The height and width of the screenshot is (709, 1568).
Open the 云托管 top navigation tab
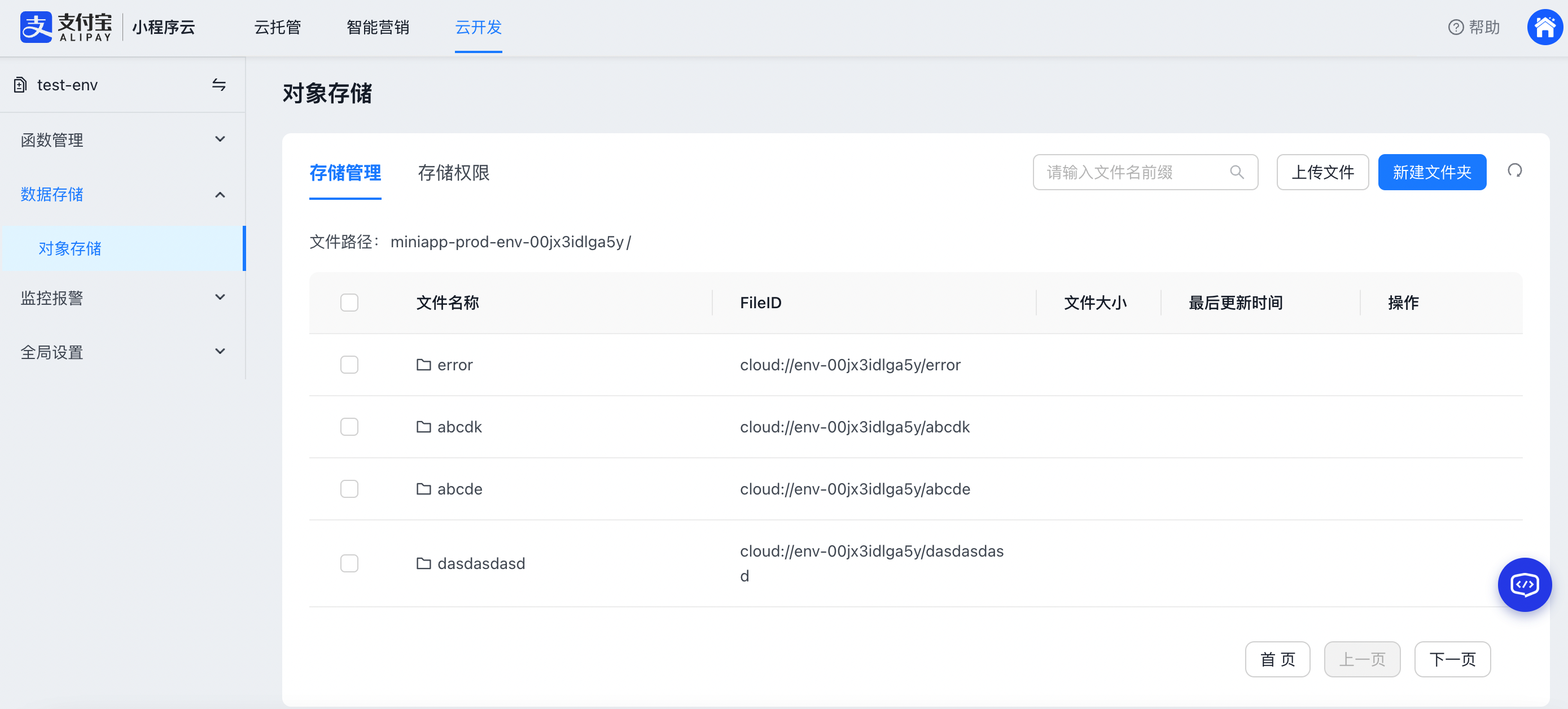[x=277, y=28]
